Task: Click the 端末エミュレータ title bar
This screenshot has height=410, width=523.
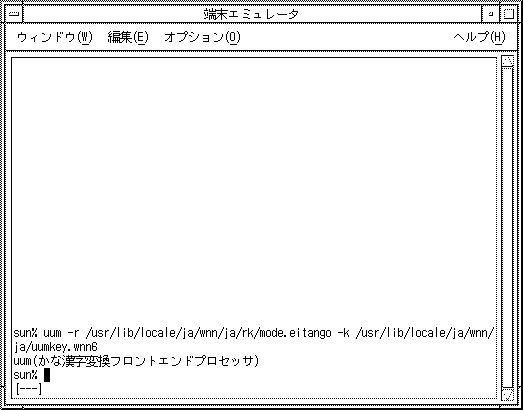Action: coord(252,14)
